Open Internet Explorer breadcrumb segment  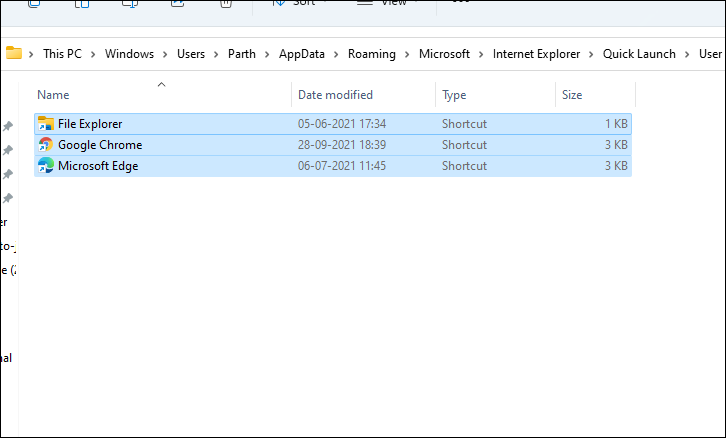(536, 54)
